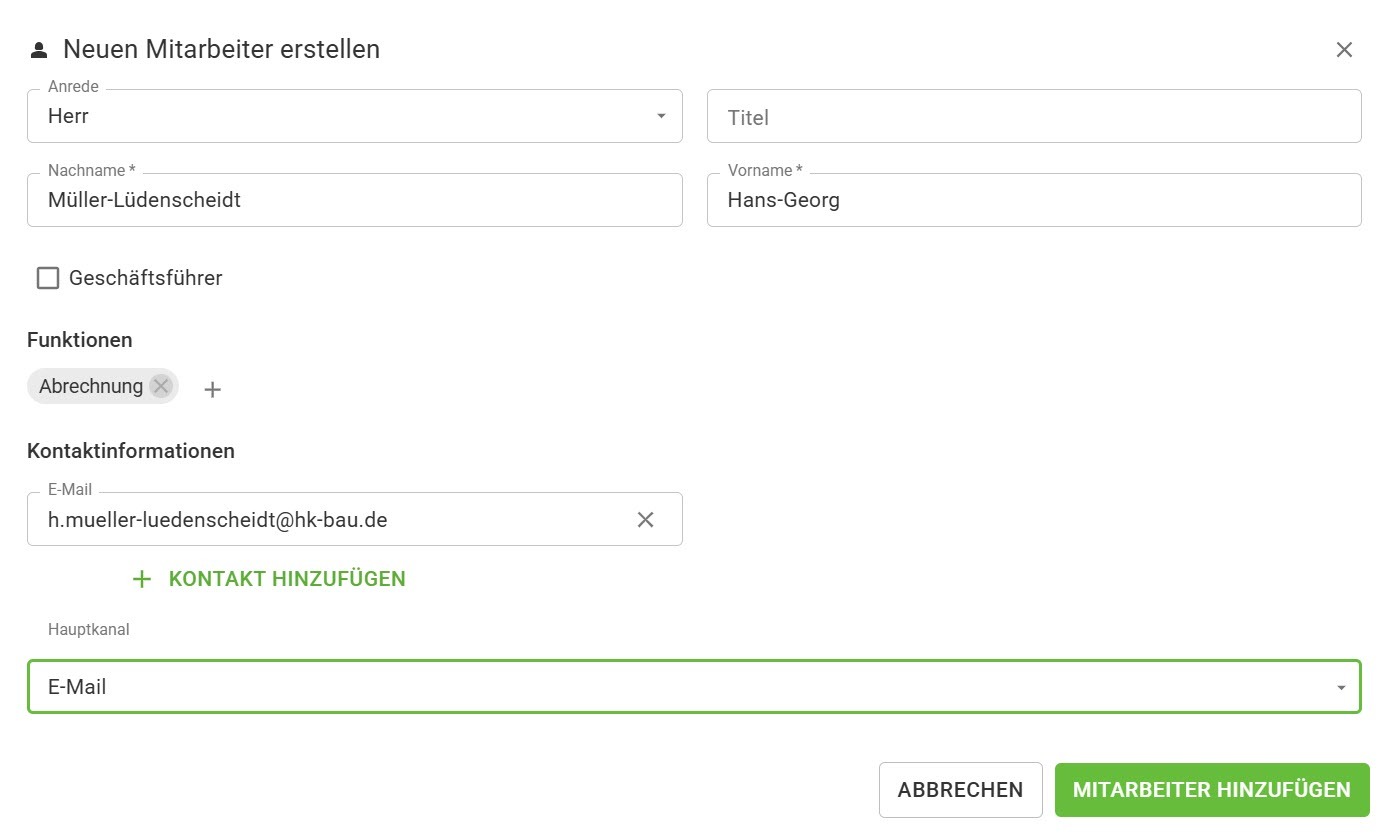Screen dimensions: 1391x839
Task: Add a function with the plus icon
Action: [x=212, y=389]
